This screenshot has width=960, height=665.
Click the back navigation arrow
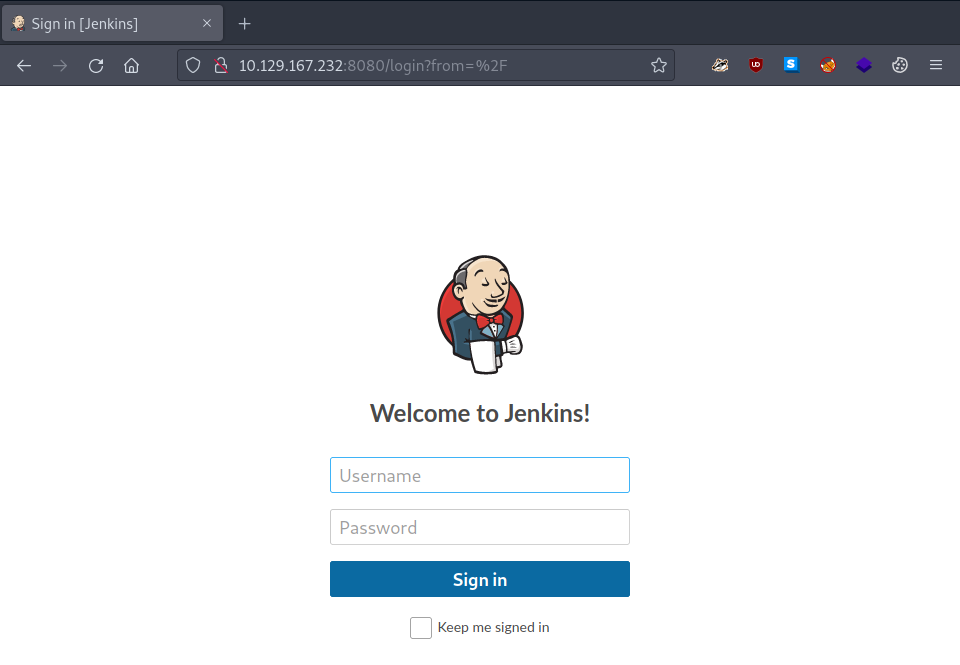click(24, 64)
